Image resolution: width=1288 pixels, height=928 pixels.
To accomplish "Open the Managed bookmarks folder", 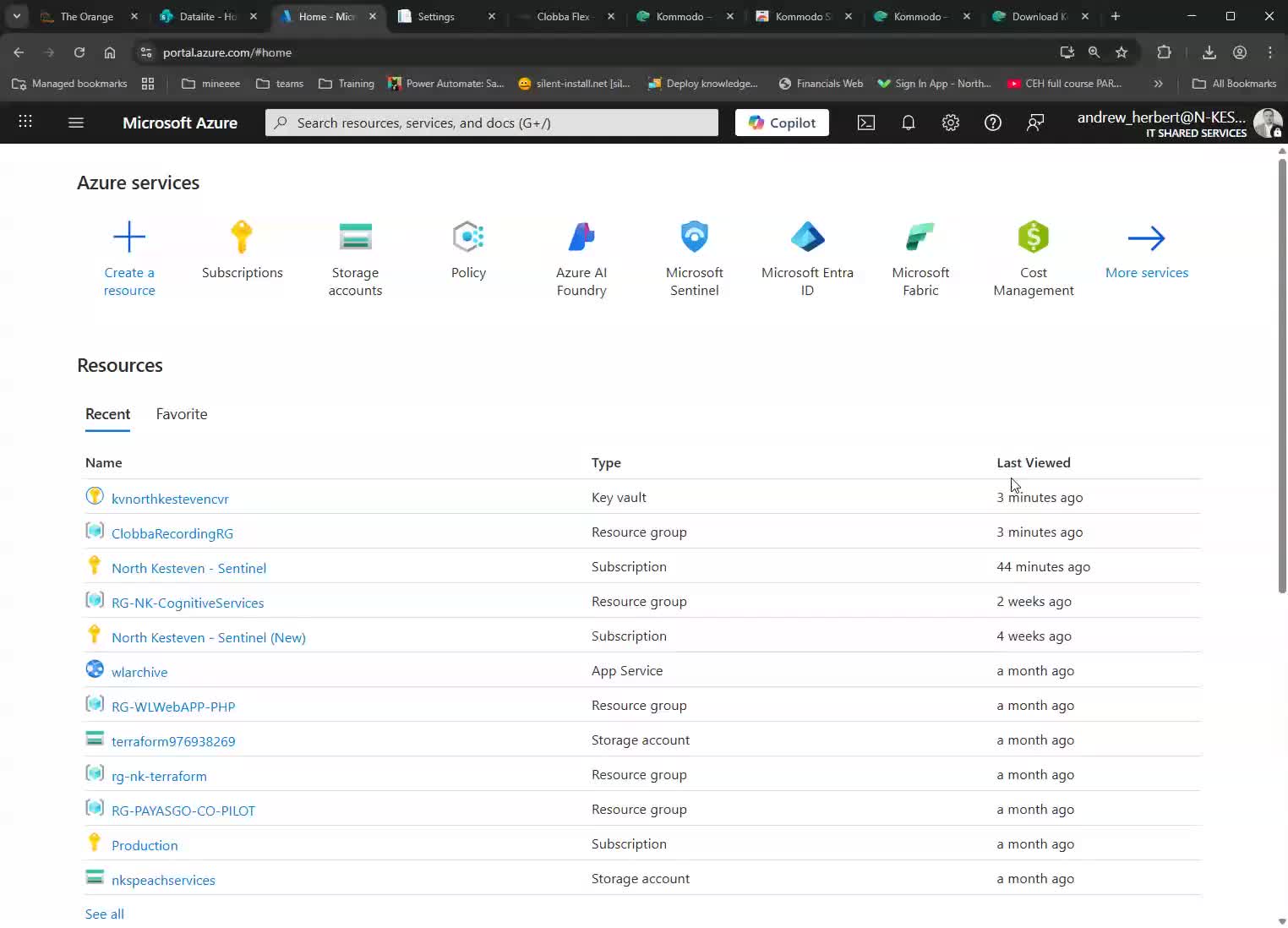I will pos(69,84).
